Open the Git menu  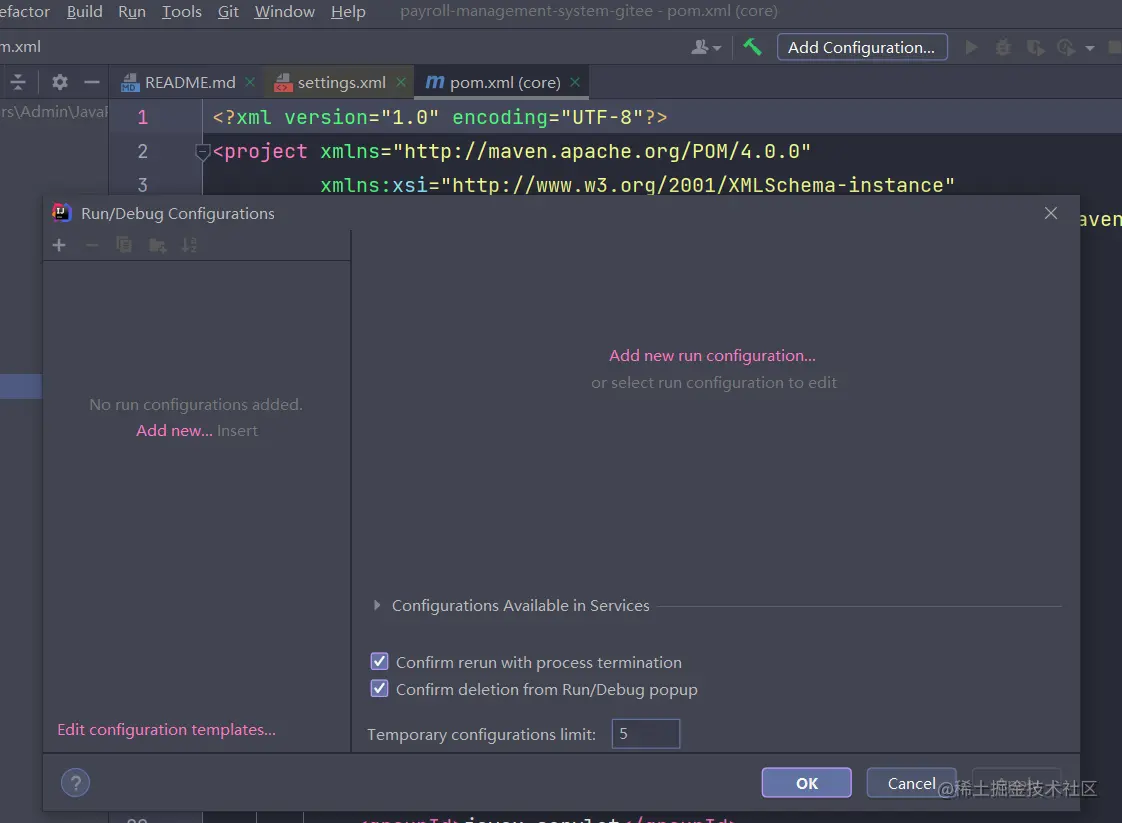tap(228, 11)
